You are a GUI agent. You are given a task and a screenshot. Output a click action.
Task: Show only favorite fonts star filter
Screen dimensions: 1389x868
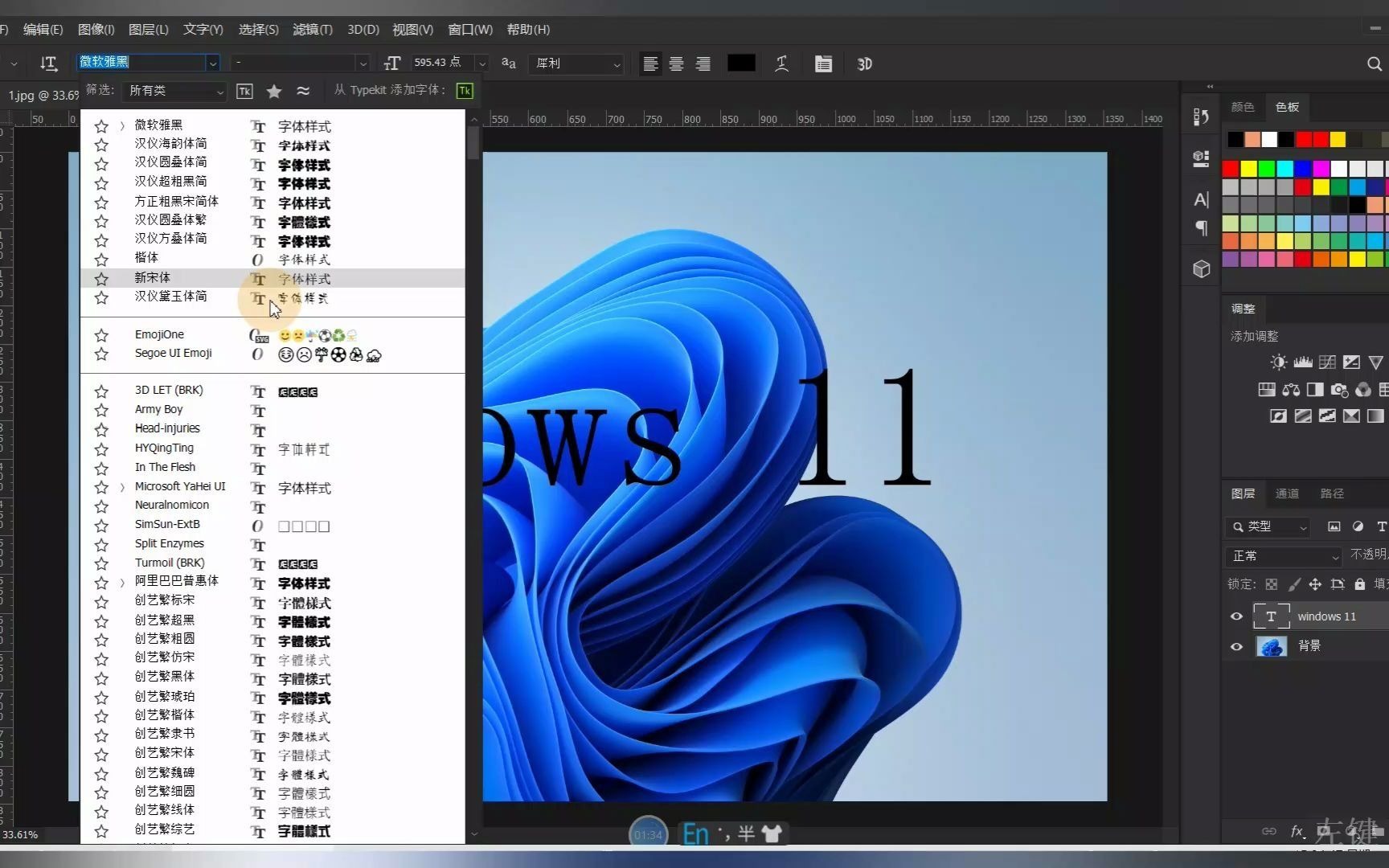[x=274, y=91]
